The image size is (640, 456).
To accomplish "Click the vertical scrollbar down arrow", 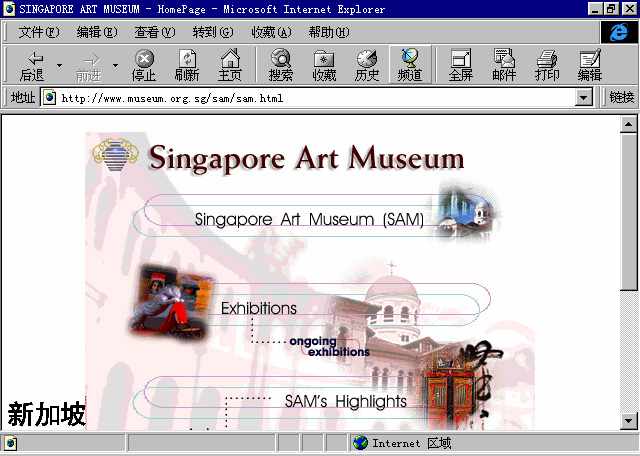I will pyautogui.click(x=629, y=421).
